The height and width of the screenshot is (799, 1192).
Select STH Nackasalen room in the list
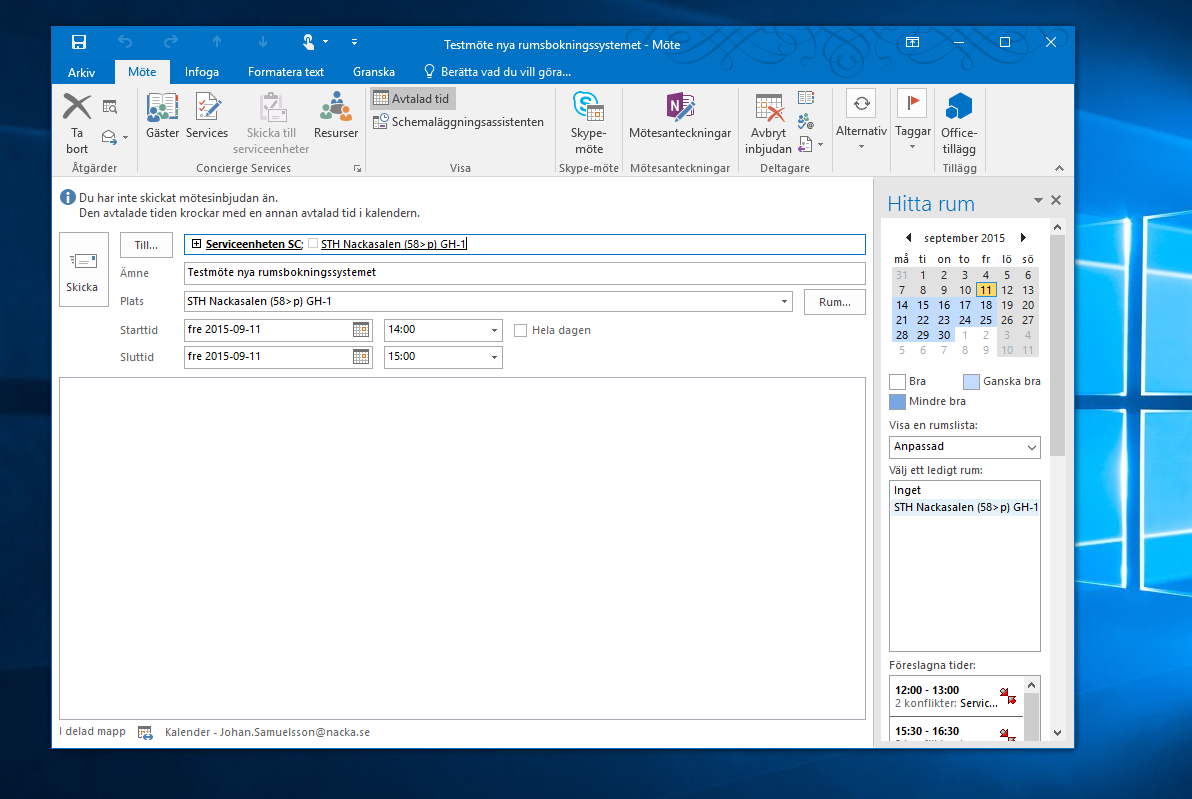964,507
